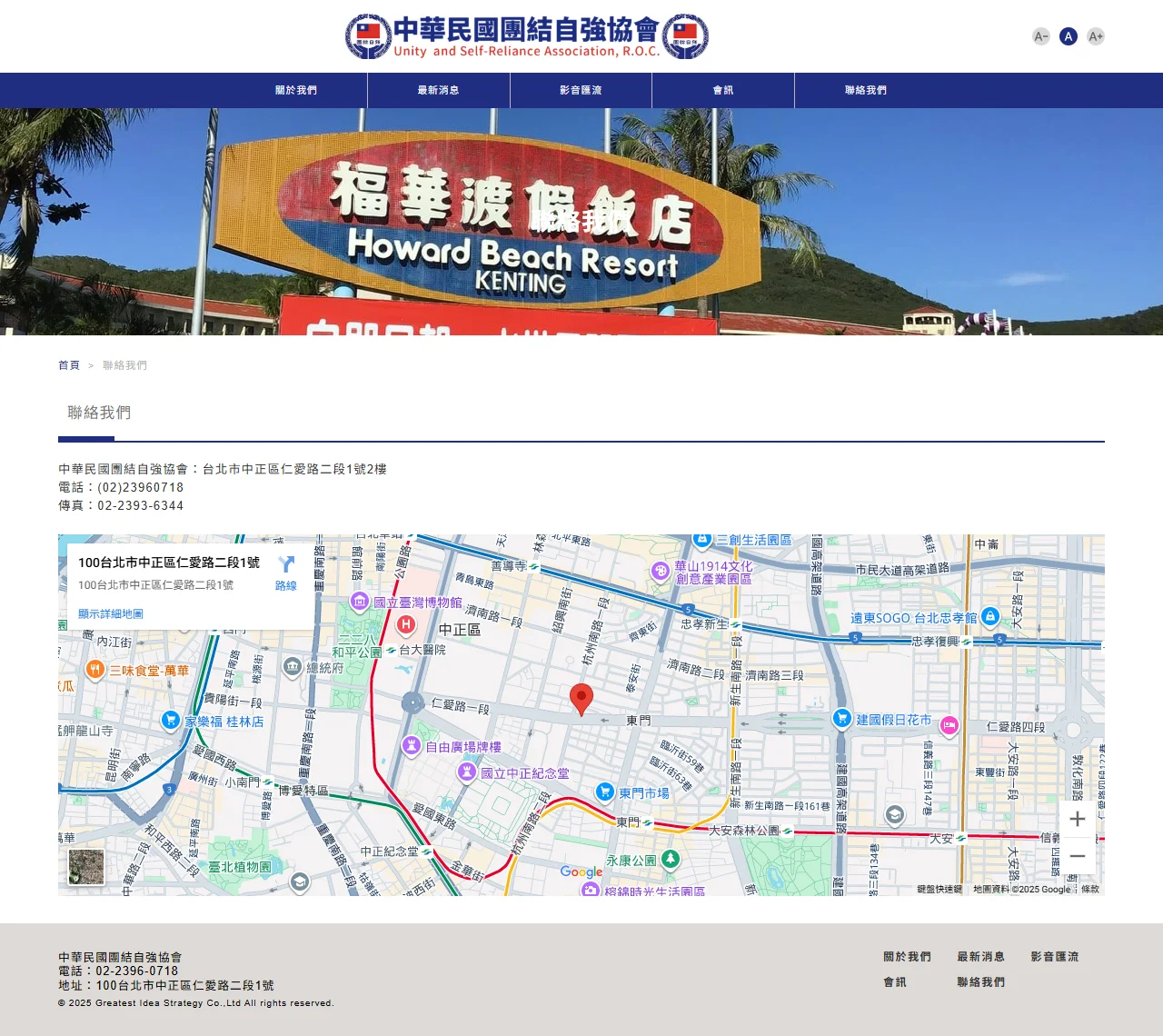Click the fax number 02-2393-6344 text
Screen dimensions: 1163x1036
coord(140,505)
